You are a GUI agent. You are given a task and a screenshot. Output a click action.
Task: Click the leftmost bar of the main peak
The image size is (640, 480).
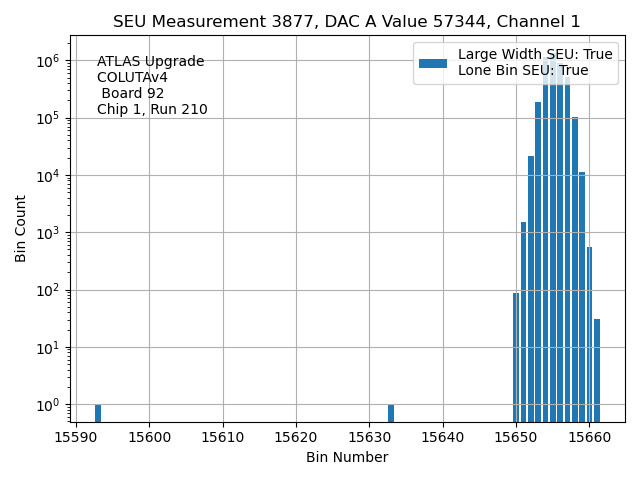[x=516, y=357]
